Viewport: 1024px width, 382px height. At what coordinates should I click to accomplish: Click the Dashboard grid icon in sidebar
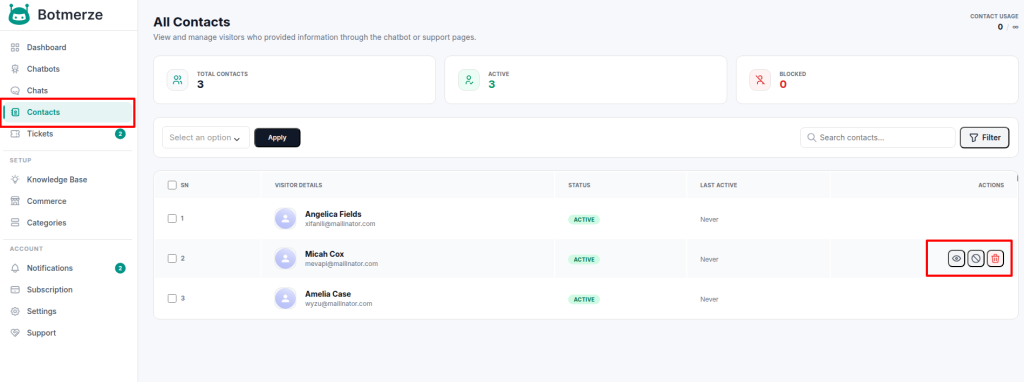(x=16, y=48)
